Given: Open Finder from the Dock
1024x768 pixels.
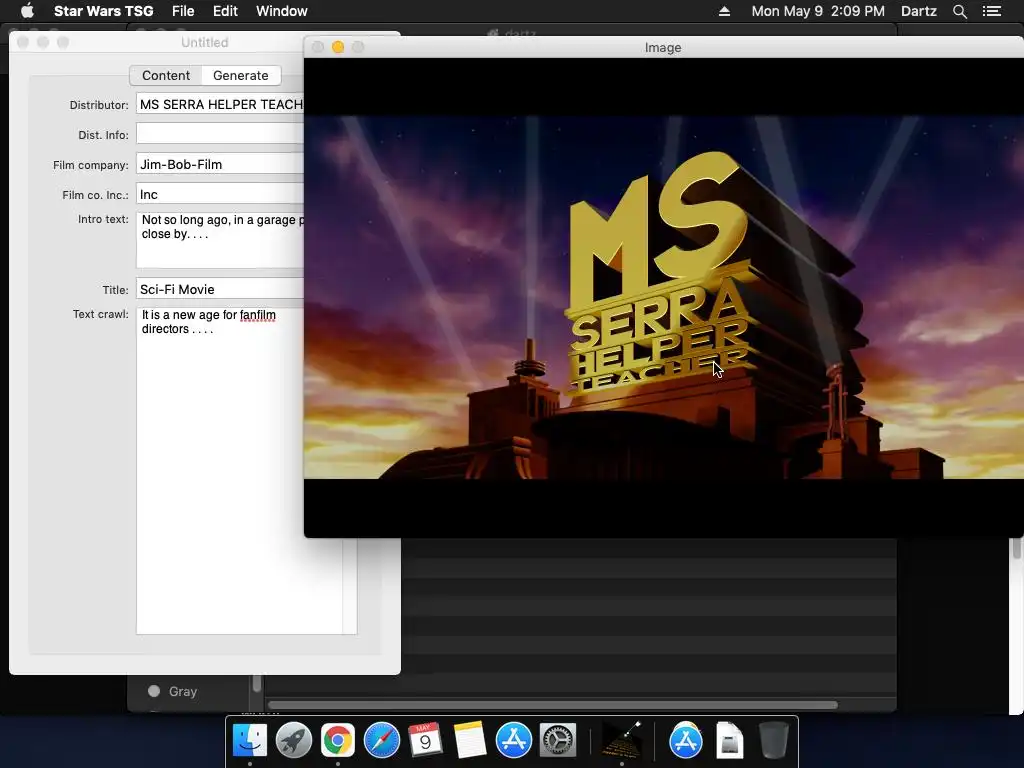Looking at the screenshot, I should click(x=249, y=741).
